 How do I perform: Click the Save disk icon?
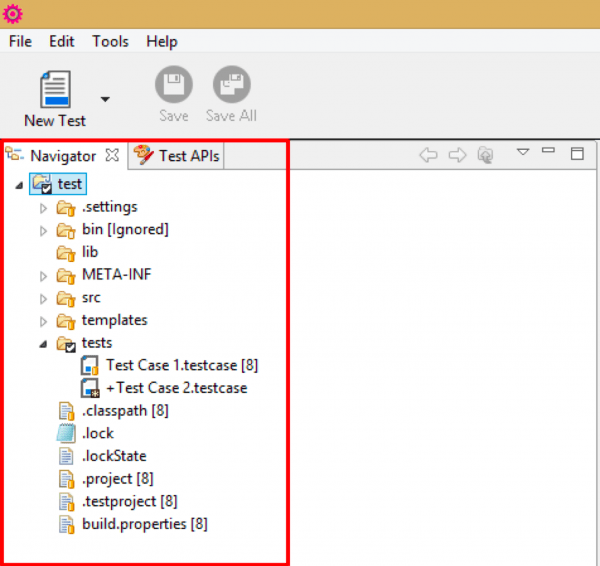[x=174, y=84]
